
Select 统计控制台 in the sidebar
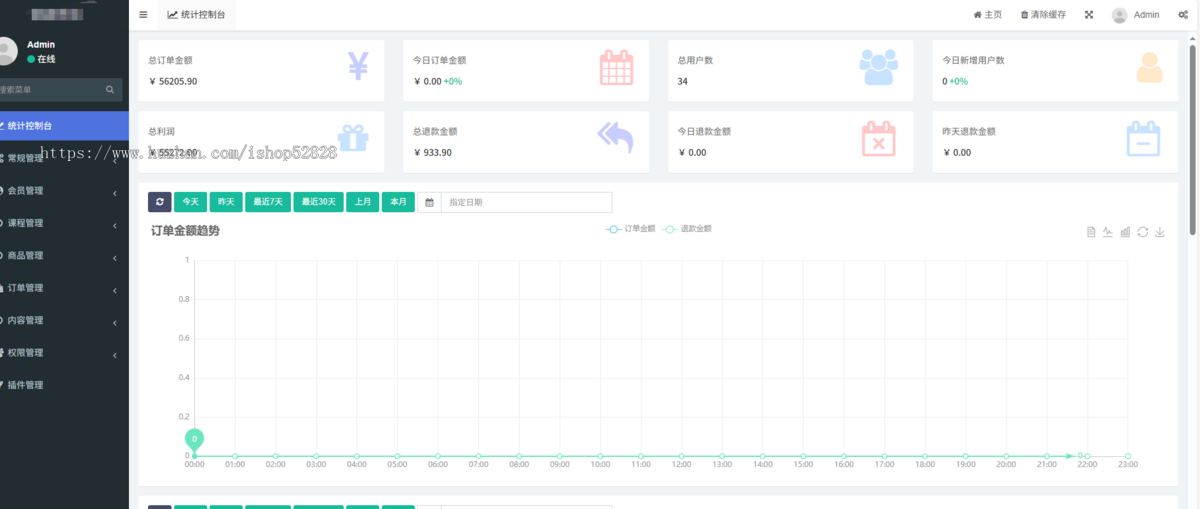pos(64,126)
